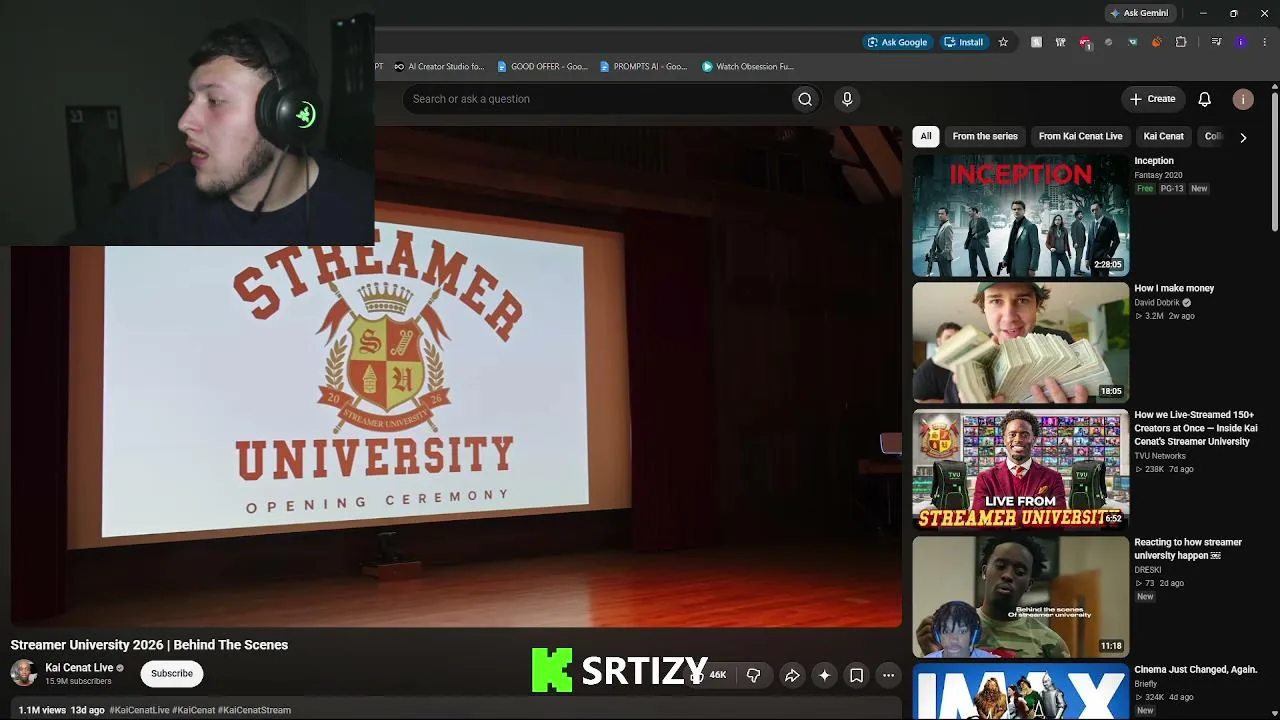Open the Chrome three-dot menu
This screenshot has width=1280, height=720.
coord(1265,42)
